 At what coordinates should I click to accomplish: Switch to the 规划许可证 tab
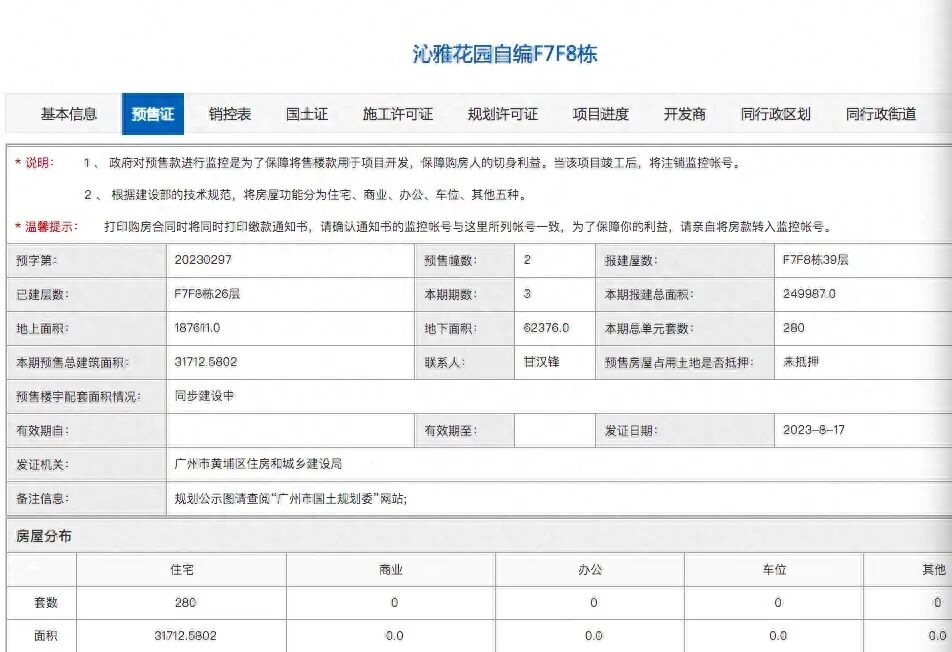click(503, 113)
